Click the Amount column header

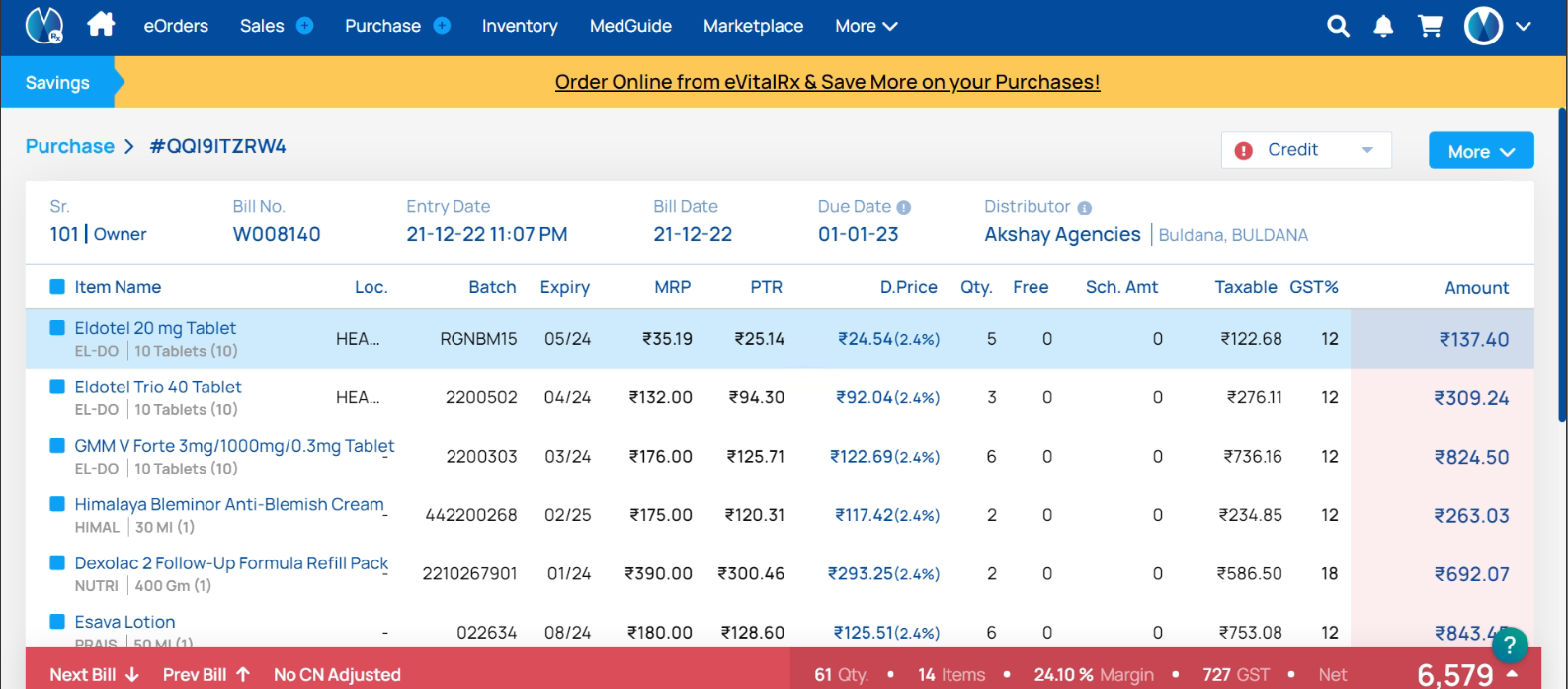1476,288
